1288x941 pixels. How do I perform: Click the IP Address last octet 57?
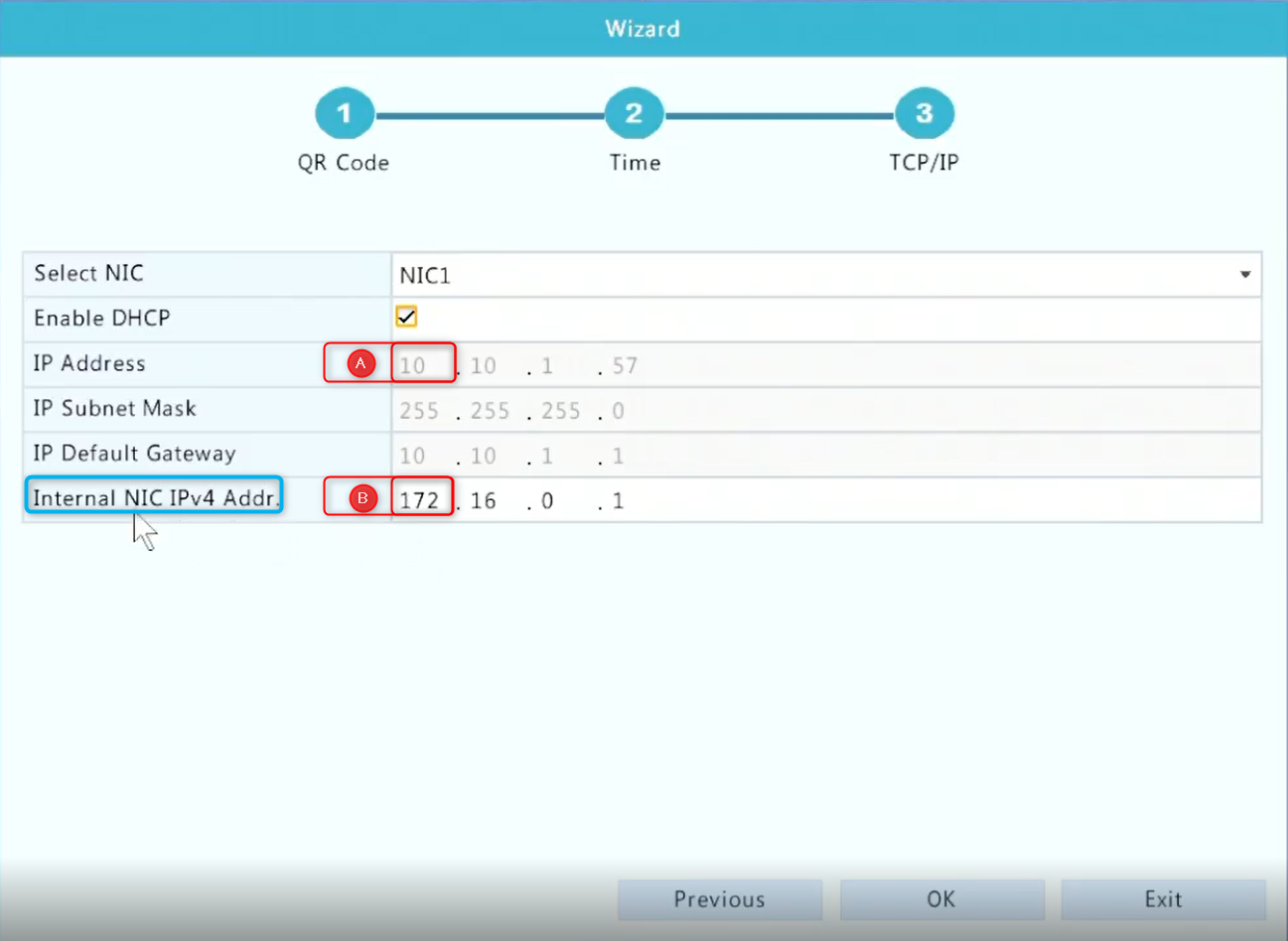[625, 365]
